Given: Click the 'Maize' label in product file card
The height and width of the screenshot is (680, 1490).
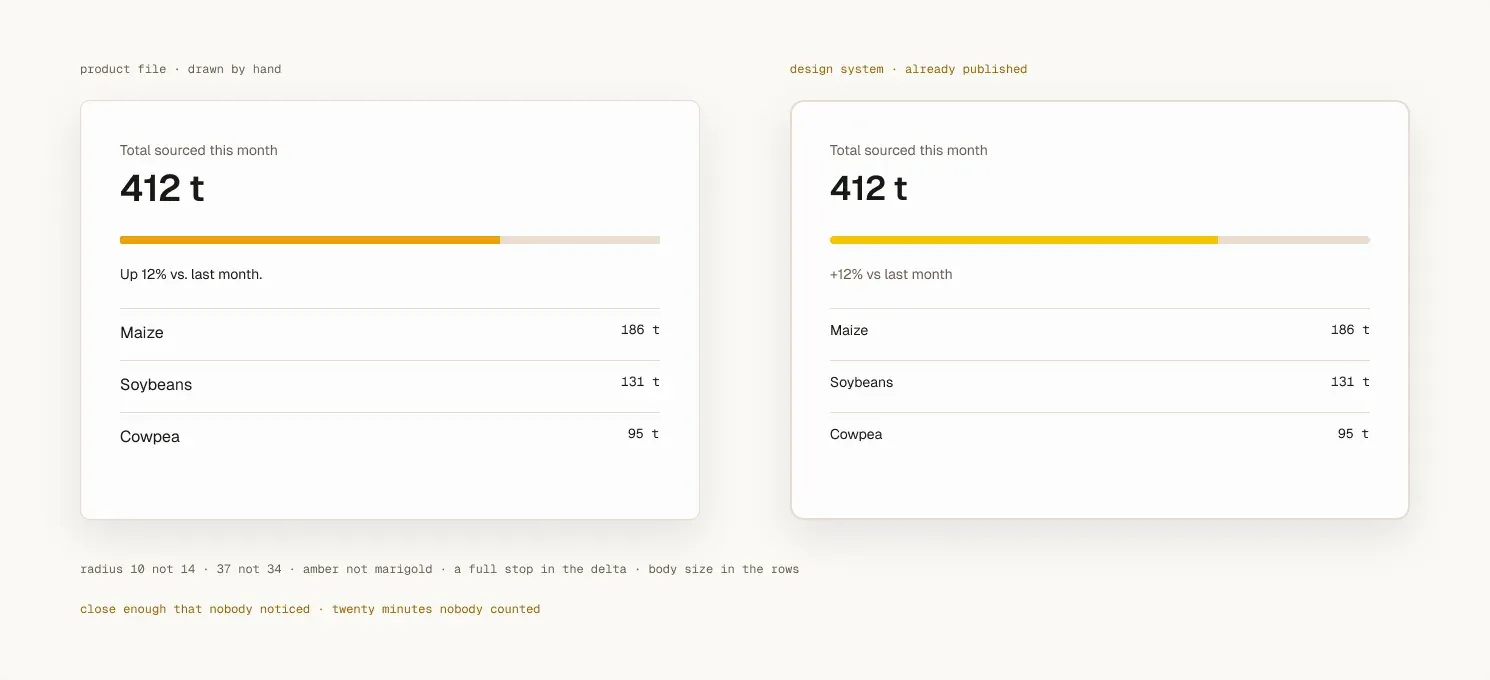Looking at the screenshot, I should (x=142, y=333).
